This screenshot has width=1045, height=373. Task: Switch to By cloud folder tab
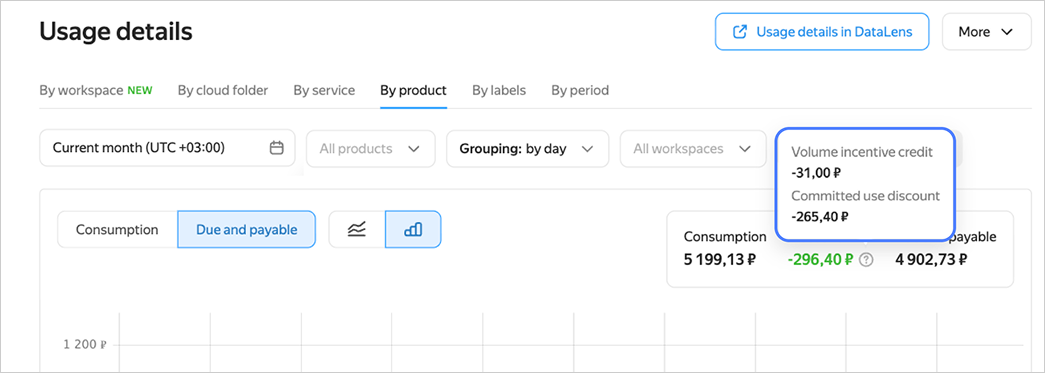point(223,90)
